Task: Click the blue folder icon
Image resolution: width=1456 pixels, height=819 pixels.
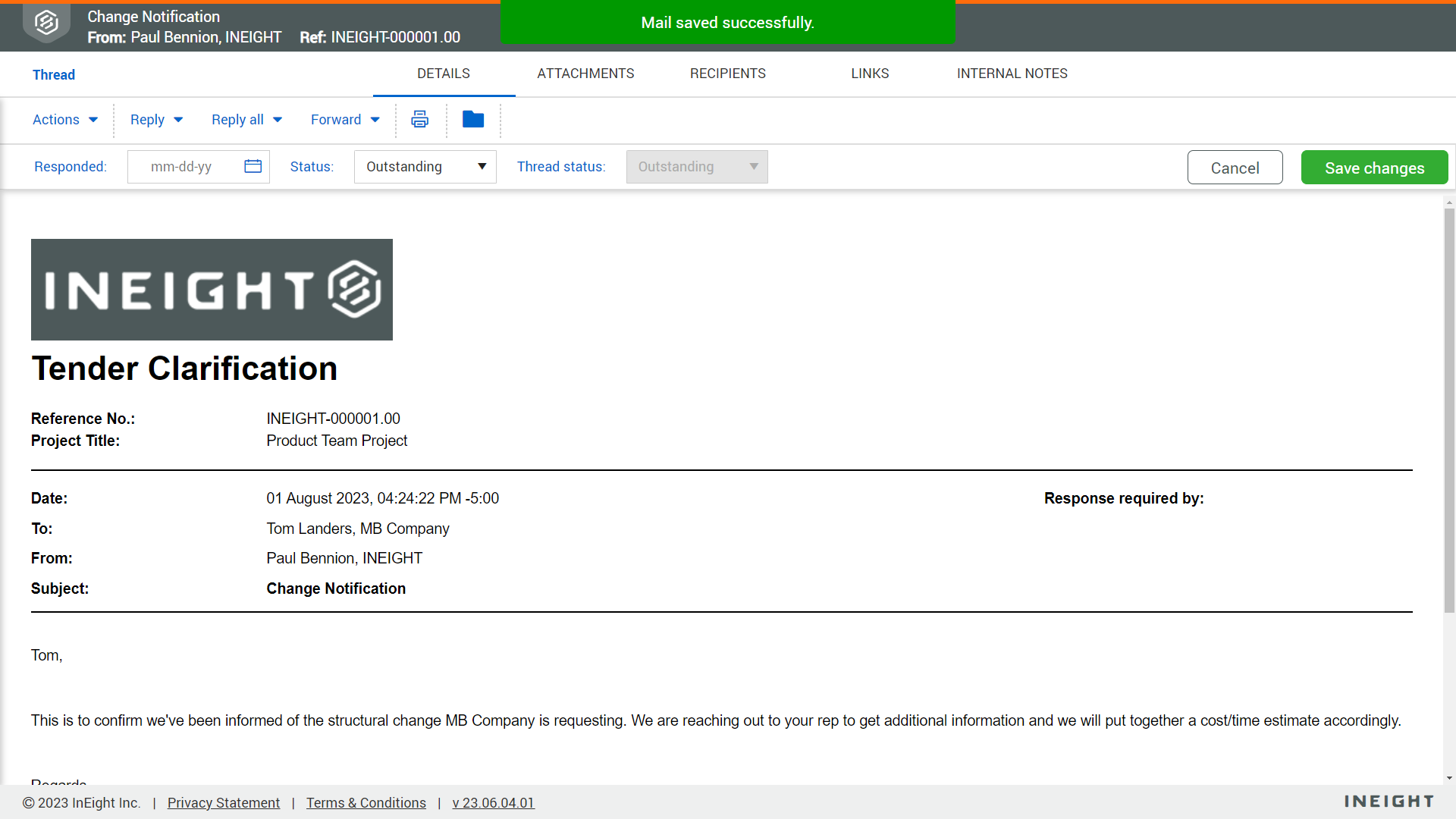Action: 473,119
